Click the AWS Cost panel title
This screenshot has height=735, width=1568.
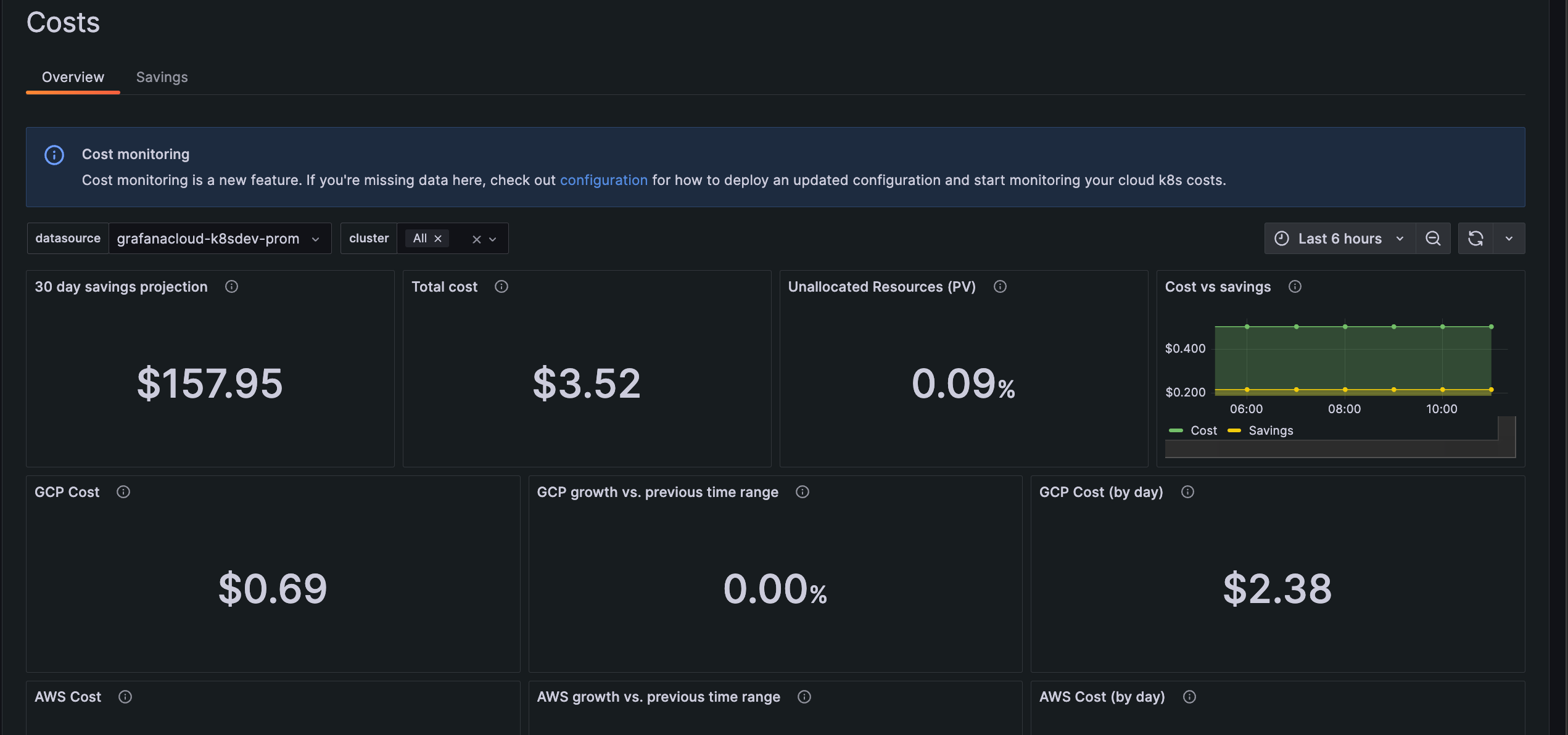coord(68,697)
